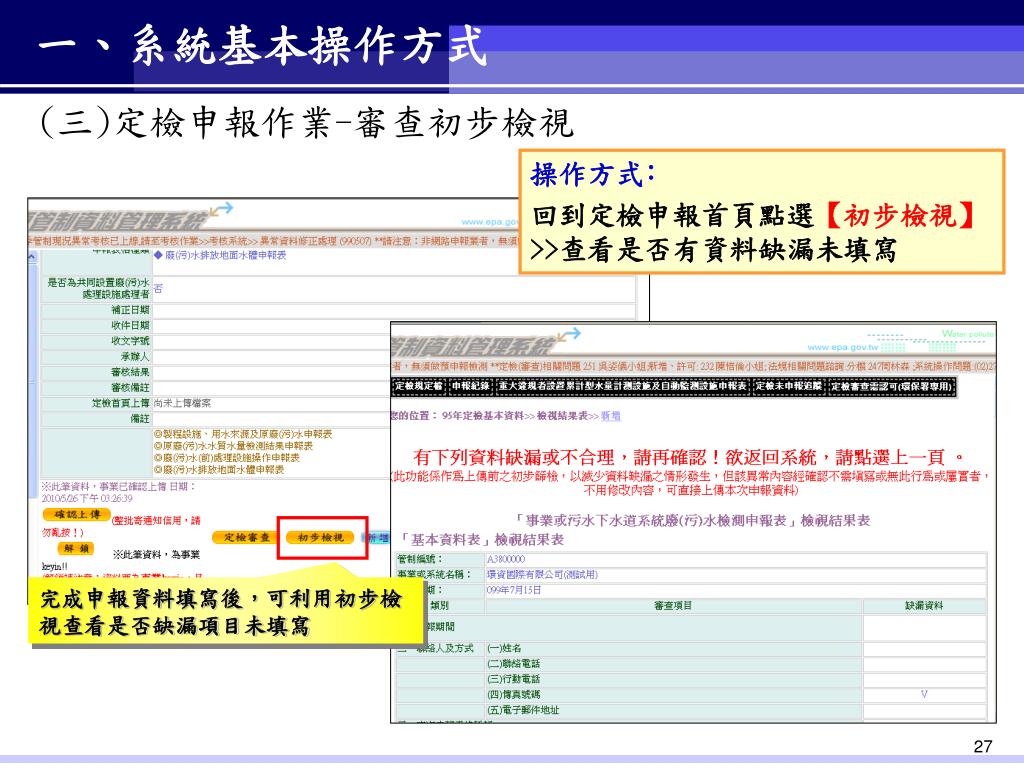The image size is (1024, 768).
Task: Click the 審核結果 field label
Action: (x=130, y=372)
